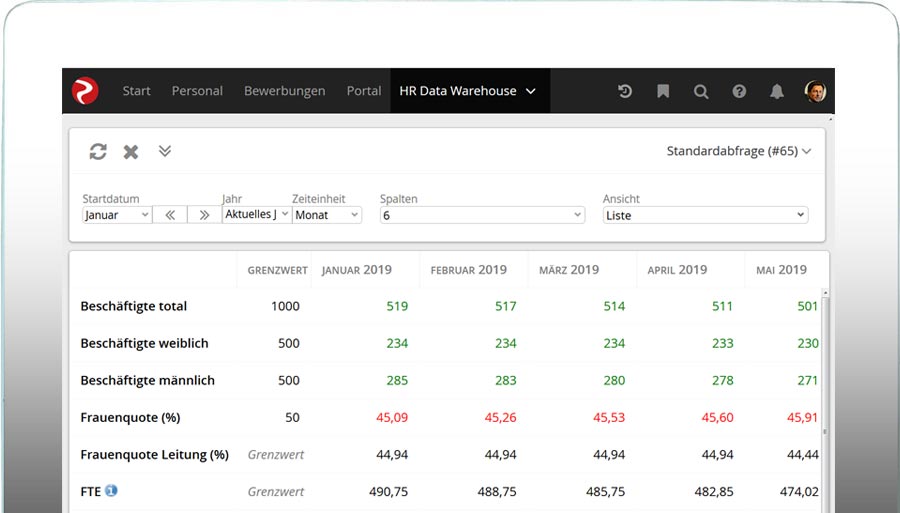Open the Startdatum Januar dropdown
This screenshot has width=900, height=513.
tap(117, 215)
